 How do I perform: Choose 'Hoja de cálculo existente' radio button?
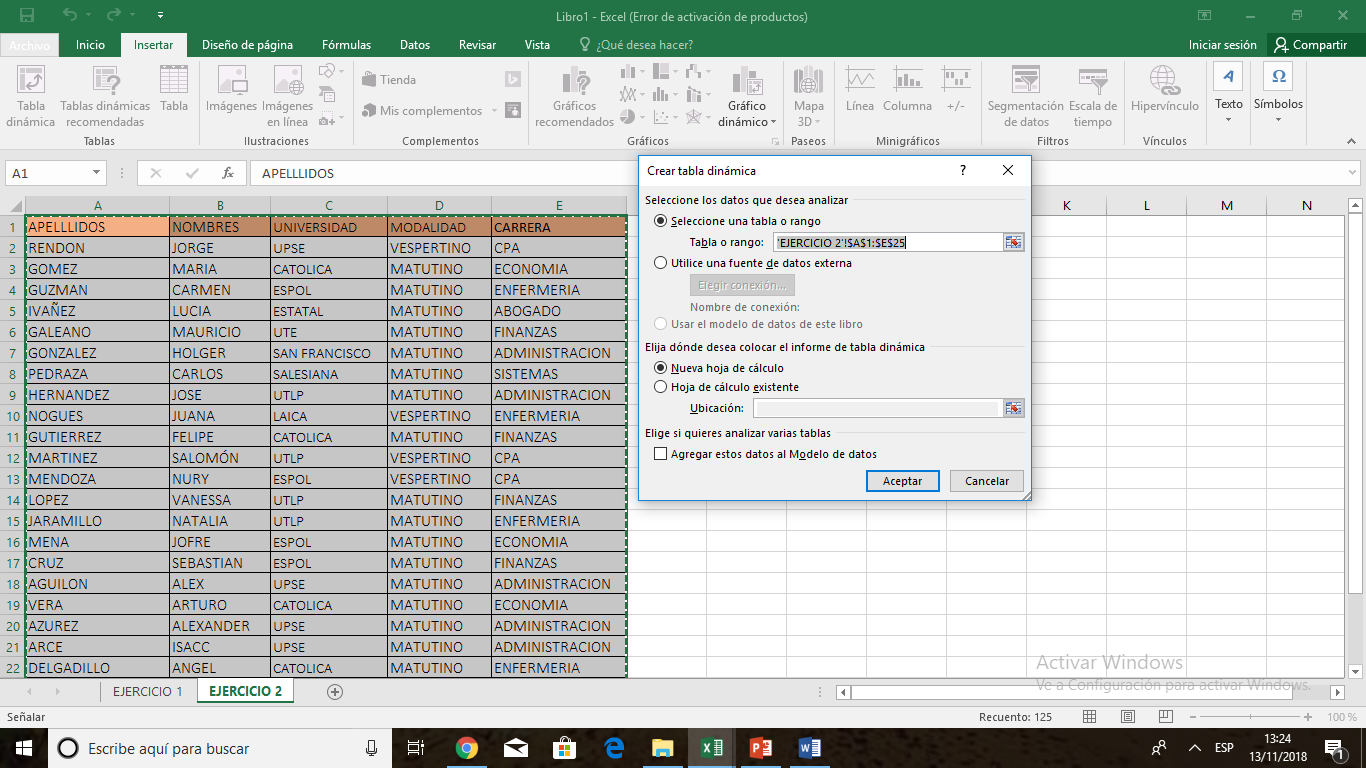(x=660, y=387)
